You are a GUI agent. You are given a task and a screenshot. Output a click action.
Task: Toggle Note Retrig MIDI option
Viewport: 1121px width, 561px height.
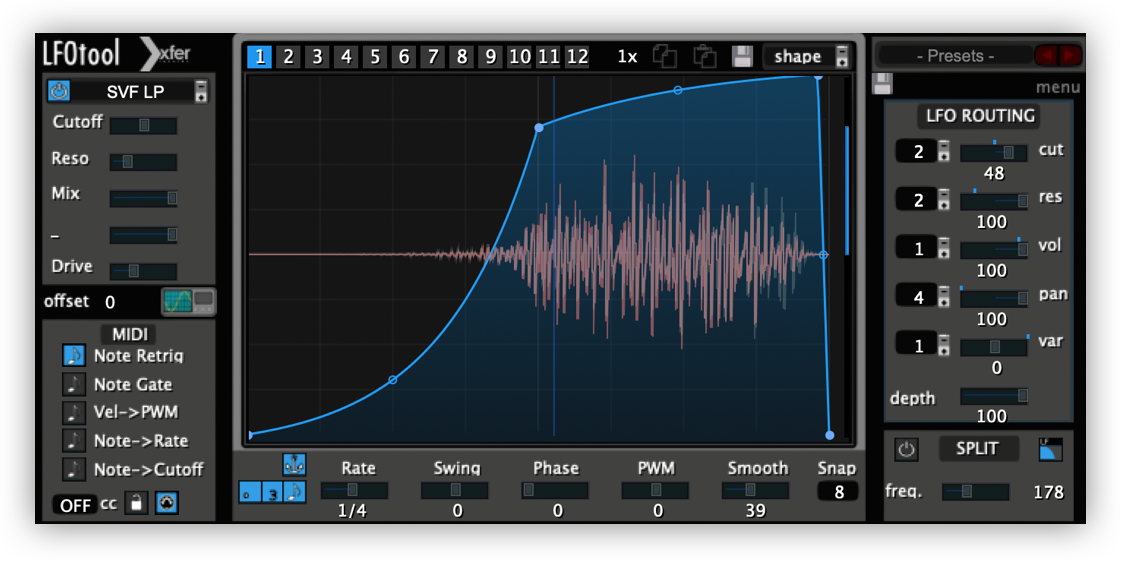pyautogui.click(x=73, y=356)
